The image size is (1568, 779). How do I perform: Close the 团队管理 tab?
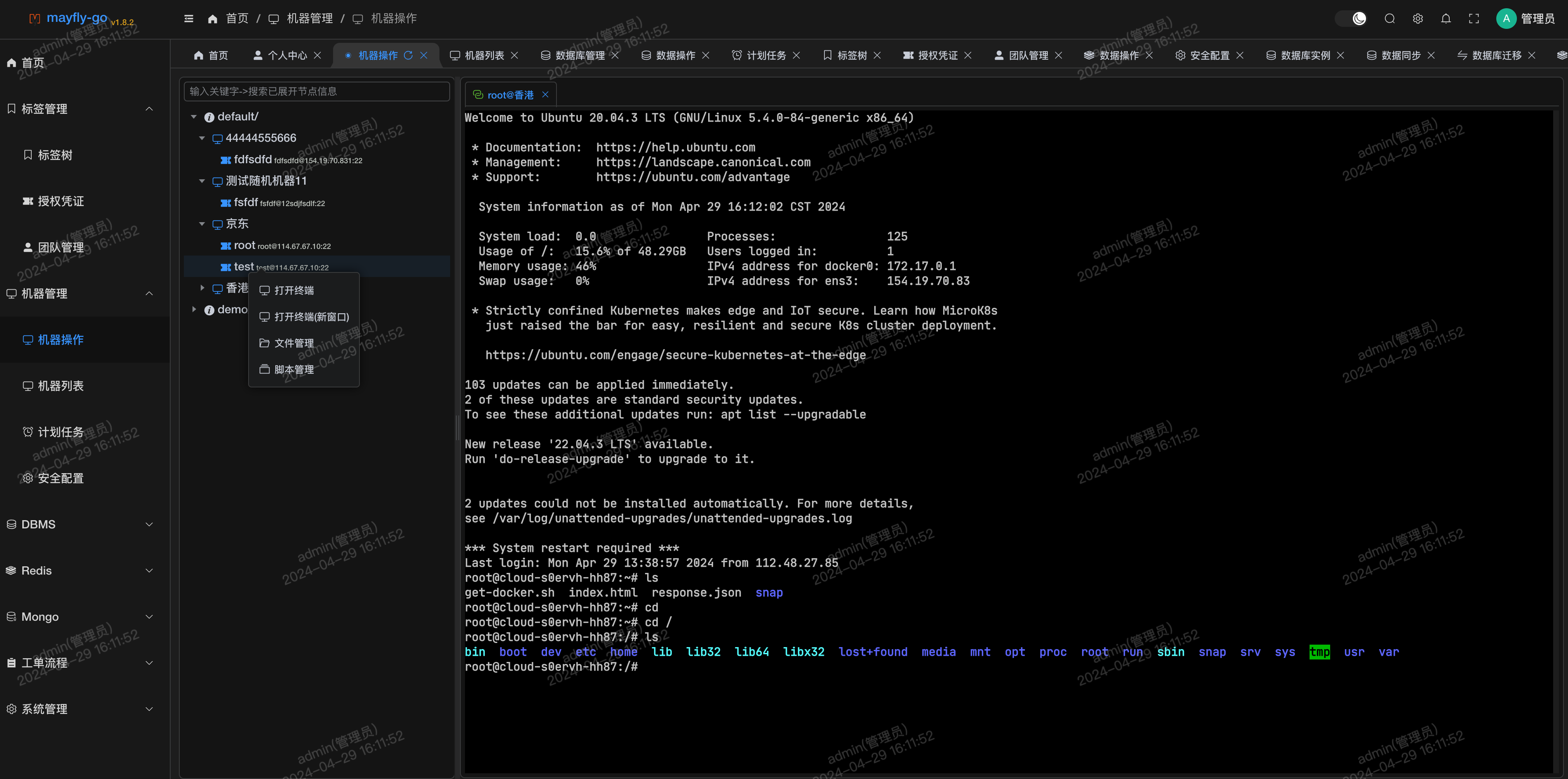tap(1059, 55)
